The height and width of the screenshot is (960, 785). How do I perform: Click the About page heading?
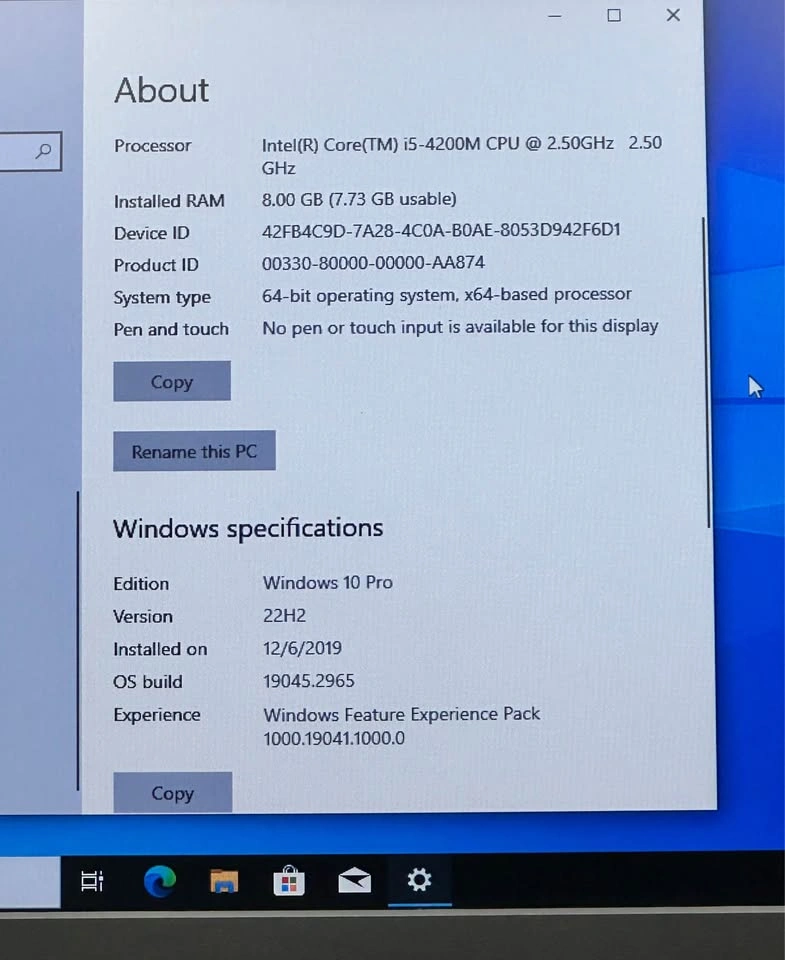point(162,90)
